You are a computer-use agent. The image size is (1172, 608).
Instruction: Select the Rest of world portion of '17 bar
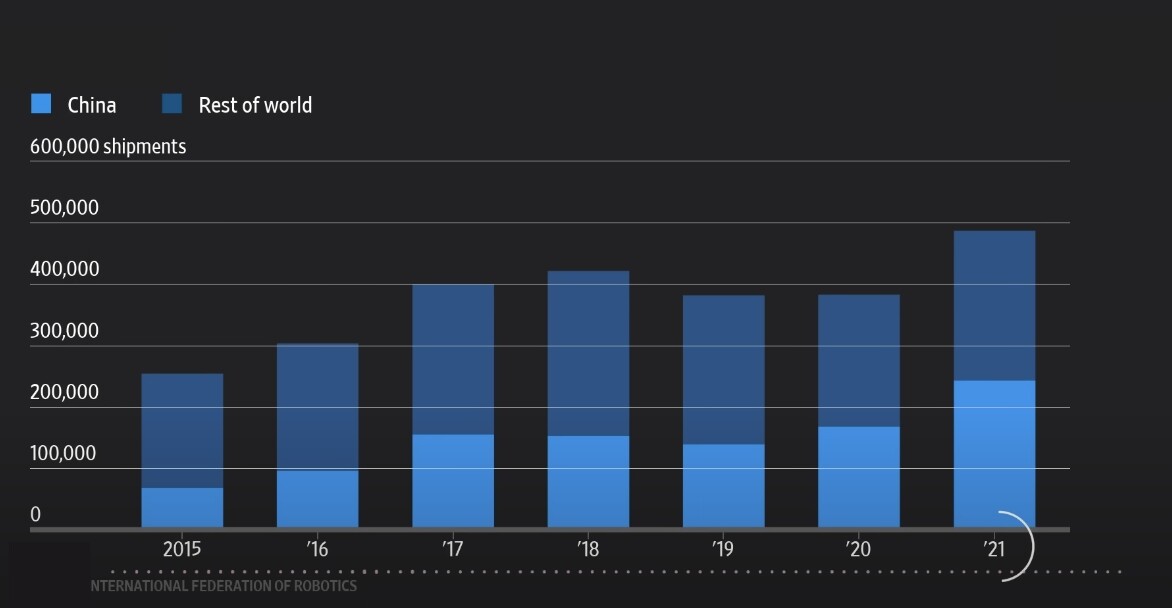point(453,359)
